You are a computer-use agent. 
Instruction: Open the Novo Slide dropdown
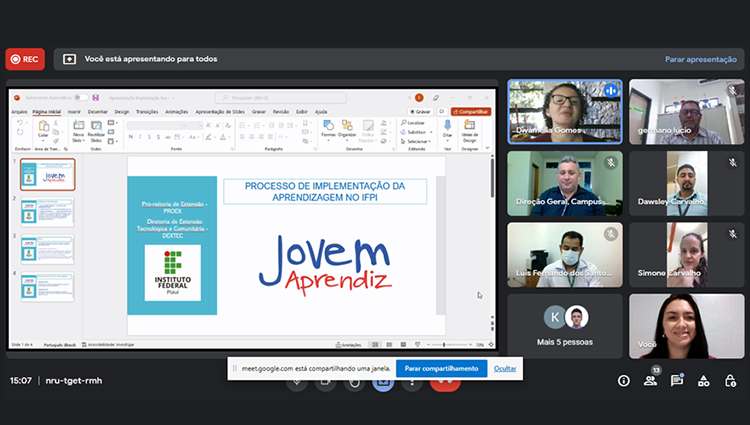point(78,139)
